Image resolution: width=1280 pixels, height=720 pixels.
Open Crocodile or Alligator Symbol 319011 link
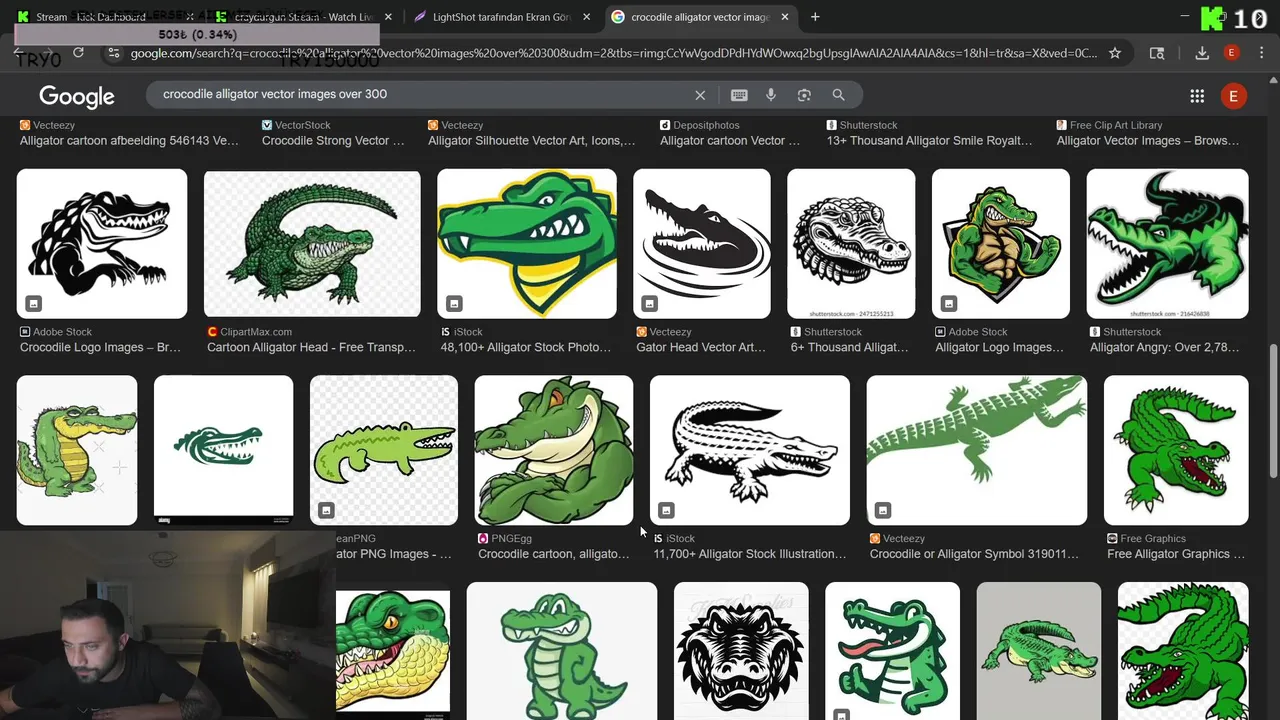coord(974,554)
